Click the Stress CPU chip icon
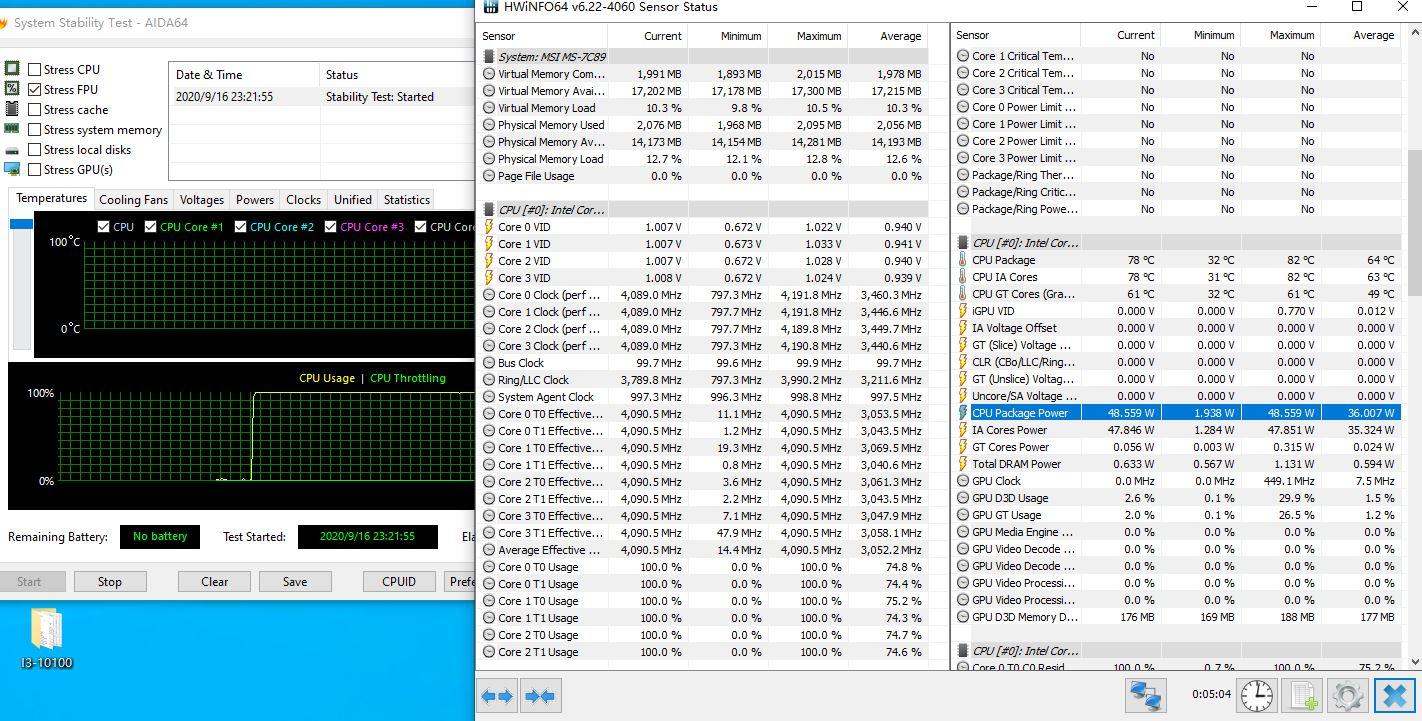 12,69
